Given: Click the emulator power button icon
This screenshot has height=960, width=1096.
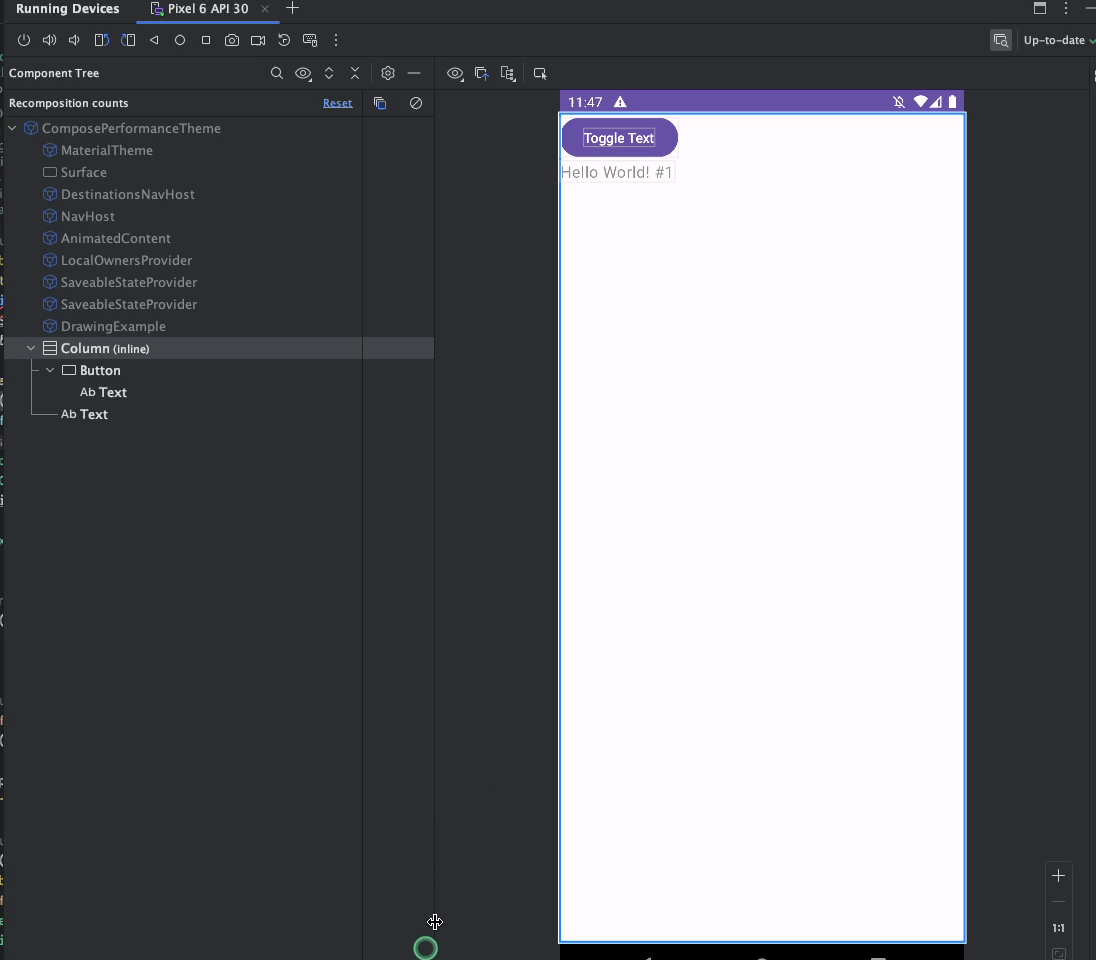Looking at the screenshot, I should click(24, 41).
